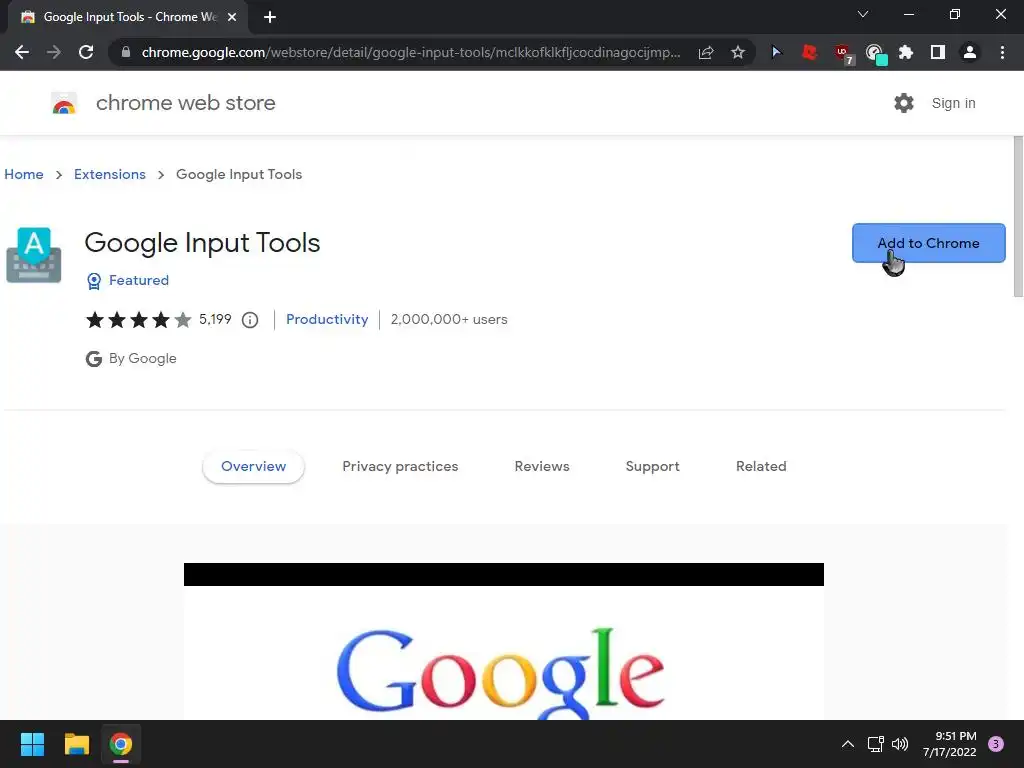Image resolution: width=1024 pixels, height=768 pixels.
Task: Close the Google Input Tools tab
Action: coord(232,17)
